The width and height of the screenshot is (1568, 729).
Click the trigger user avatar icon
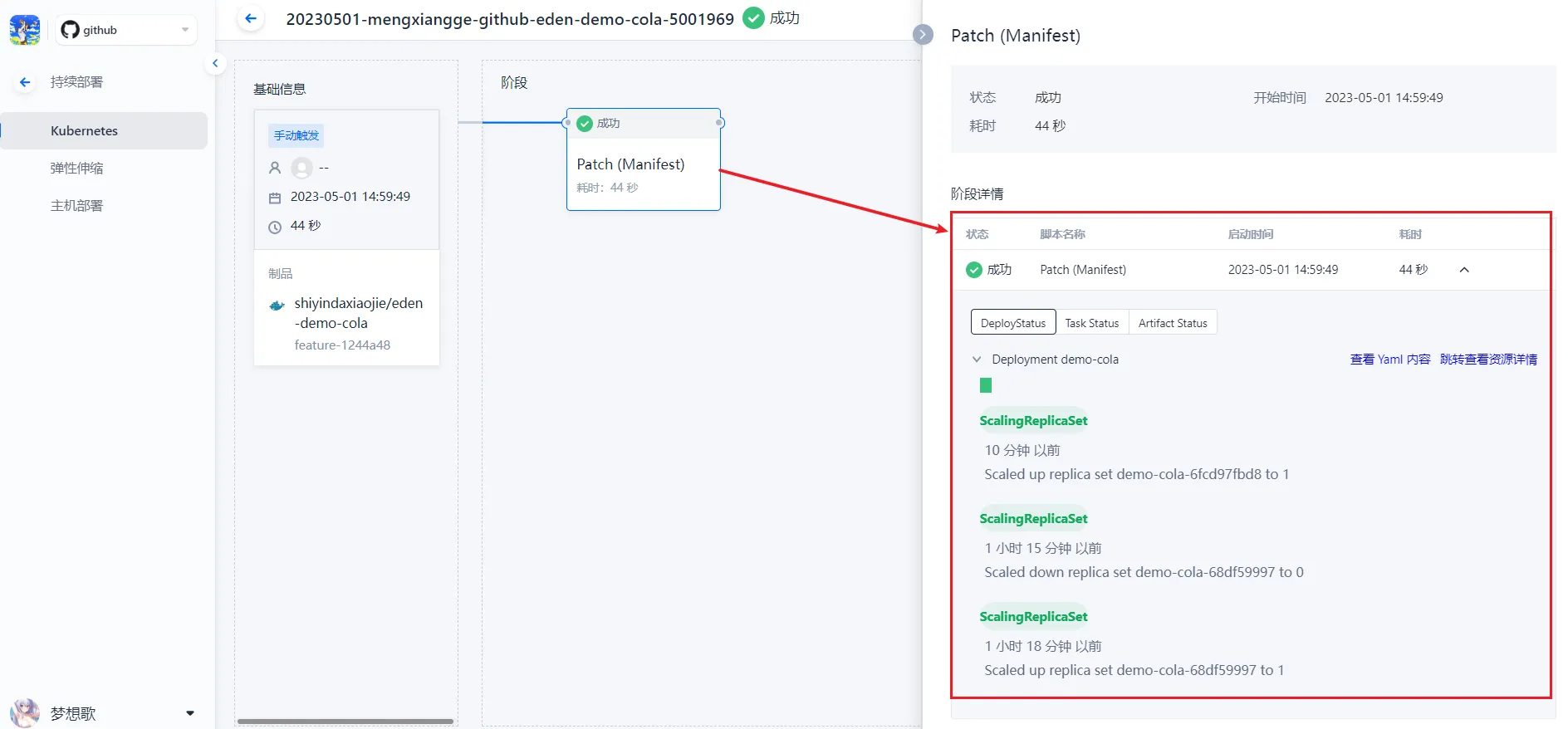click(x=302, y=168)
